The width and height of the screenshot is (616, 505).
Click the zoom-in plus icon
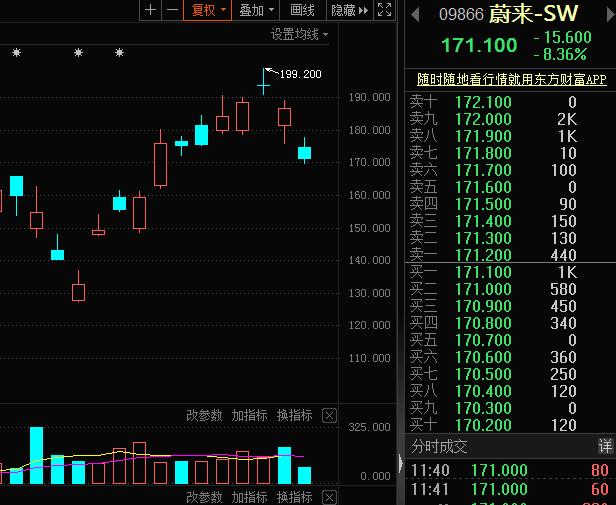point(151,10)
